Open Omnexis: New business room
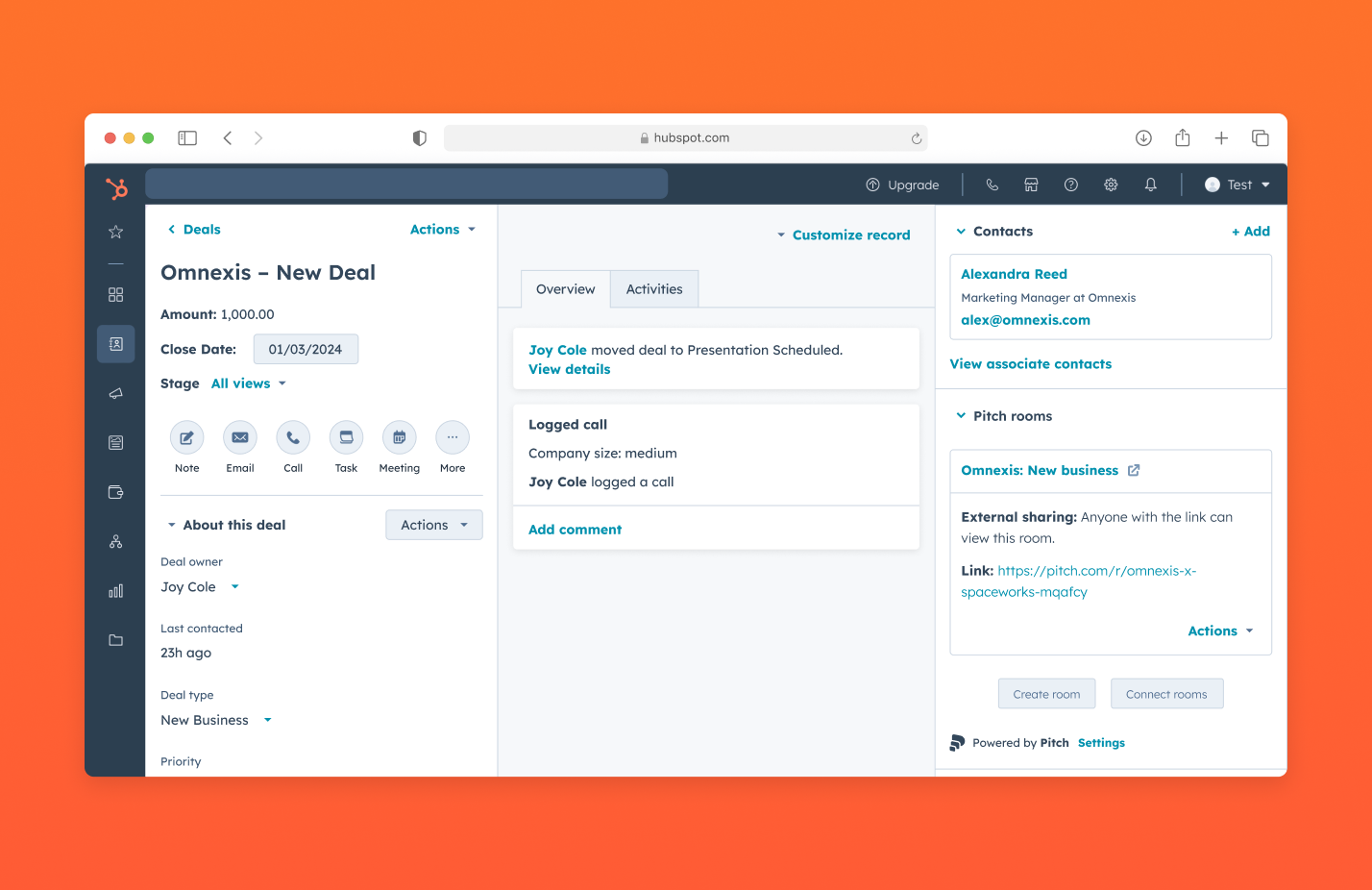The image size is (1372, 890). point(1040,470)
